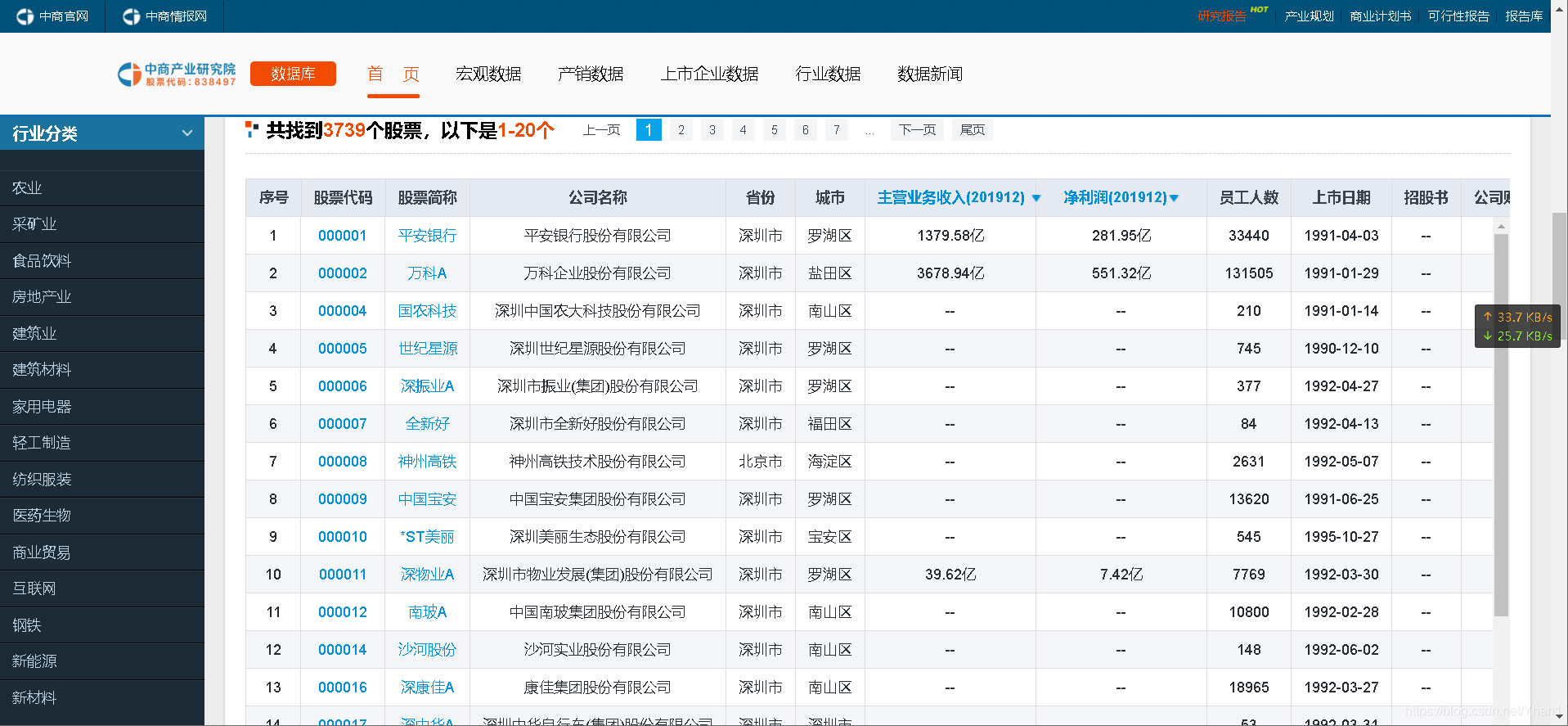Open the 上市企业数据 menu

click(709, 74)
